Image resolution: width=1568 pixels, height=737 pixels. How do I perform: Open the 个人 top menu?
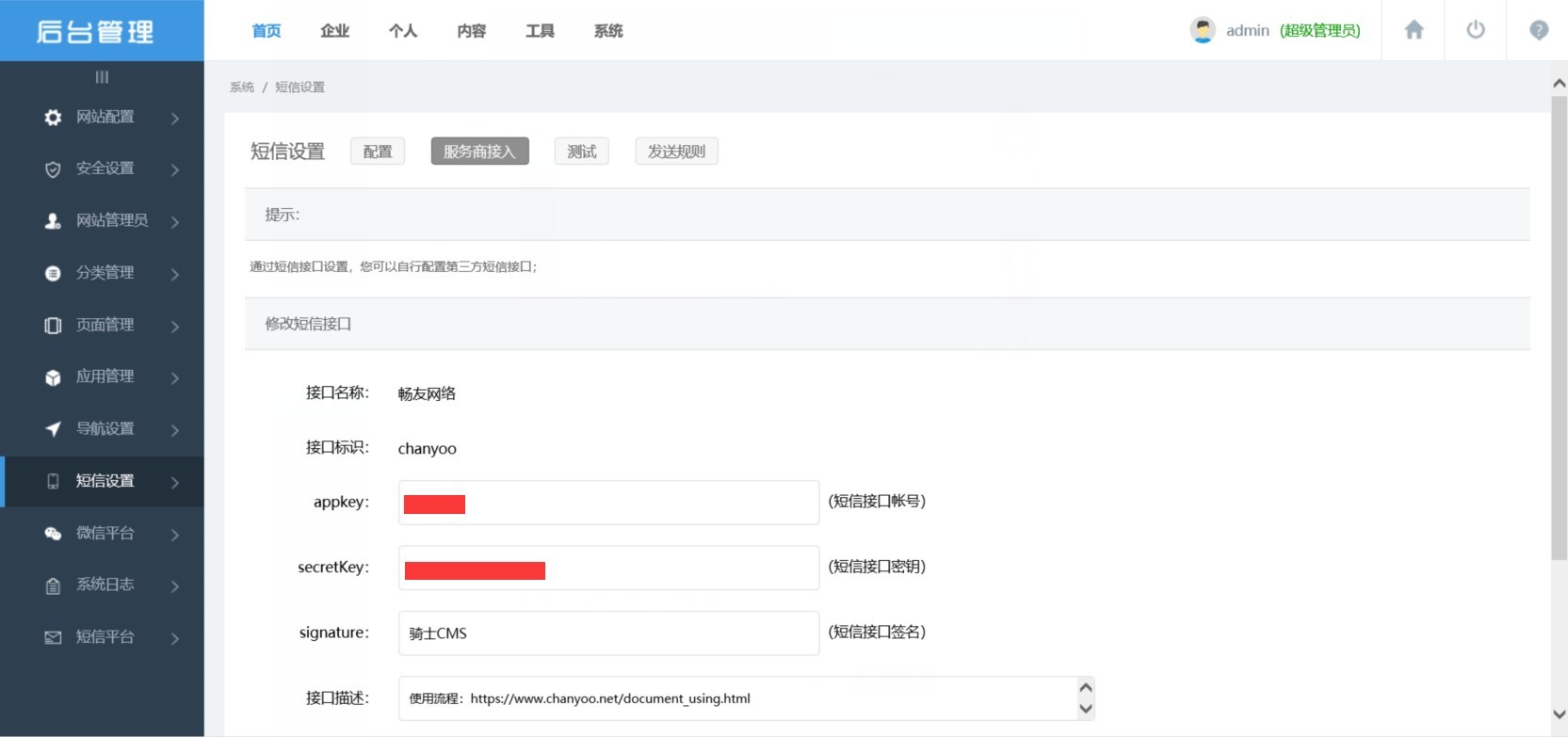click(403, 31)
